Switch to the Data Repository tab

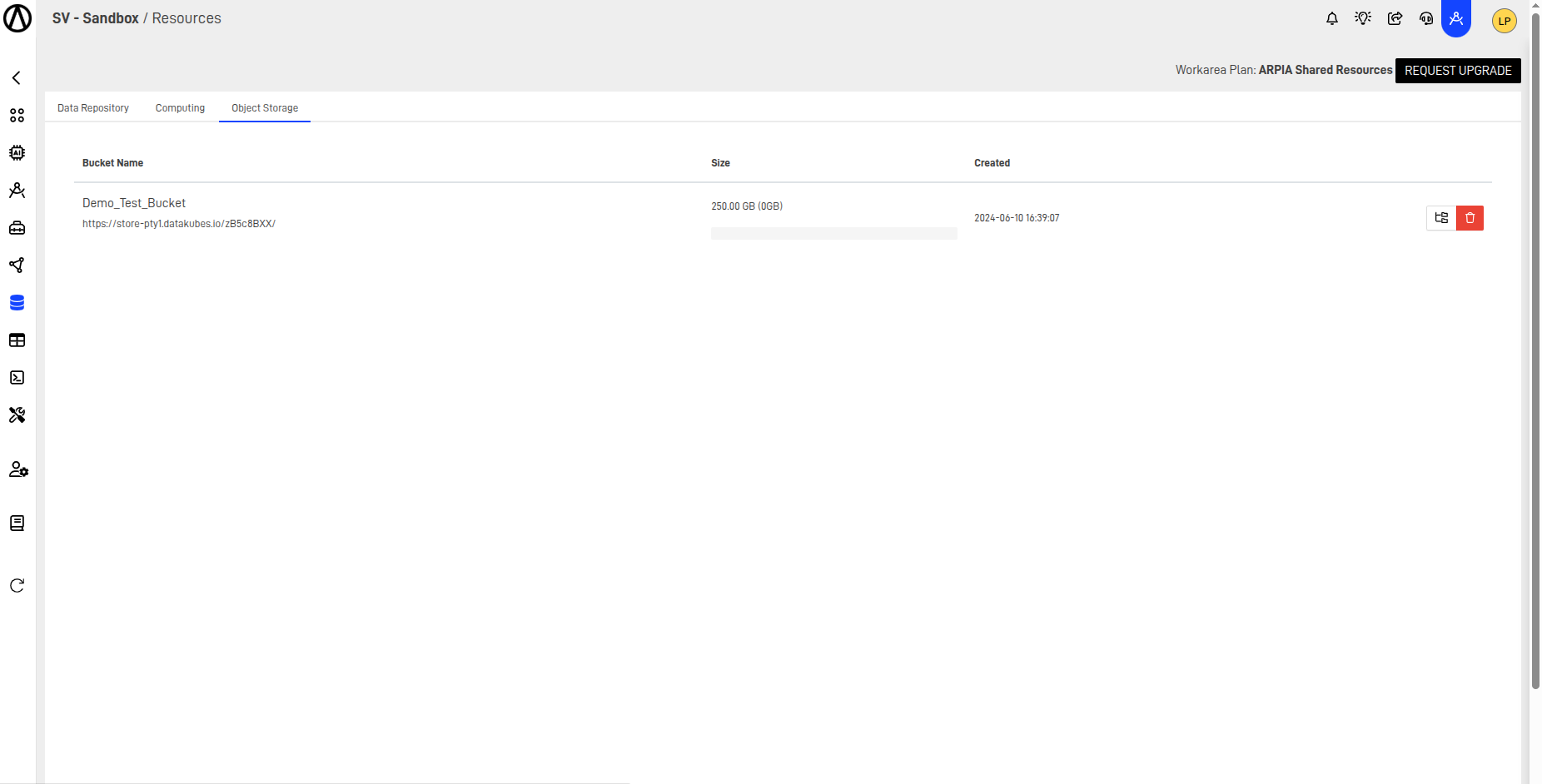[93, 108]
